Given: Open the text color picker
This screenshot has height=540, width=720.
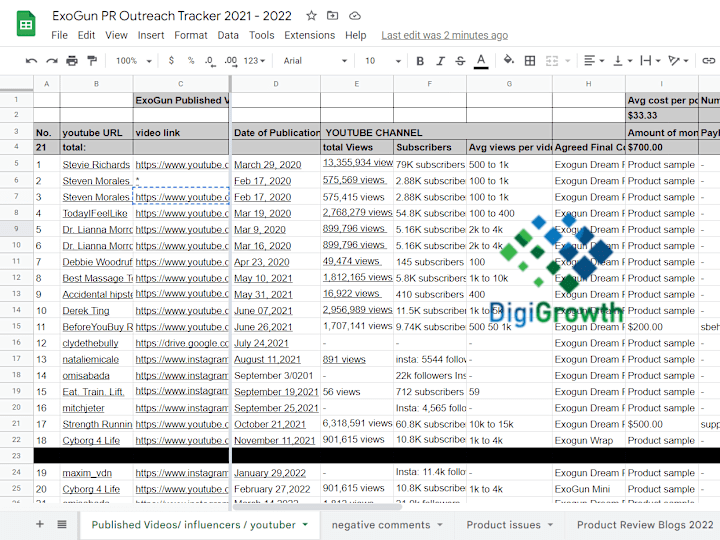Looking at the screenshot, I should point(481,61).
